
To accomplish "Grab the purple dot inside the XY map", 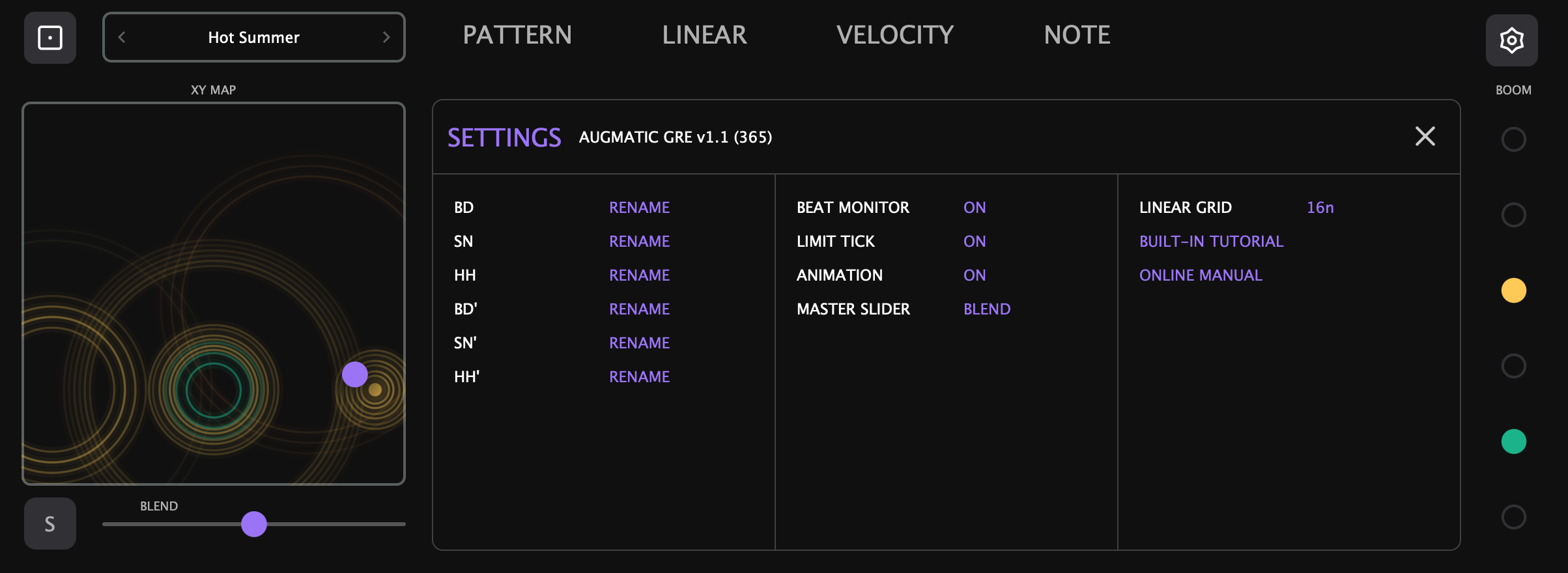I will (355, 374).
